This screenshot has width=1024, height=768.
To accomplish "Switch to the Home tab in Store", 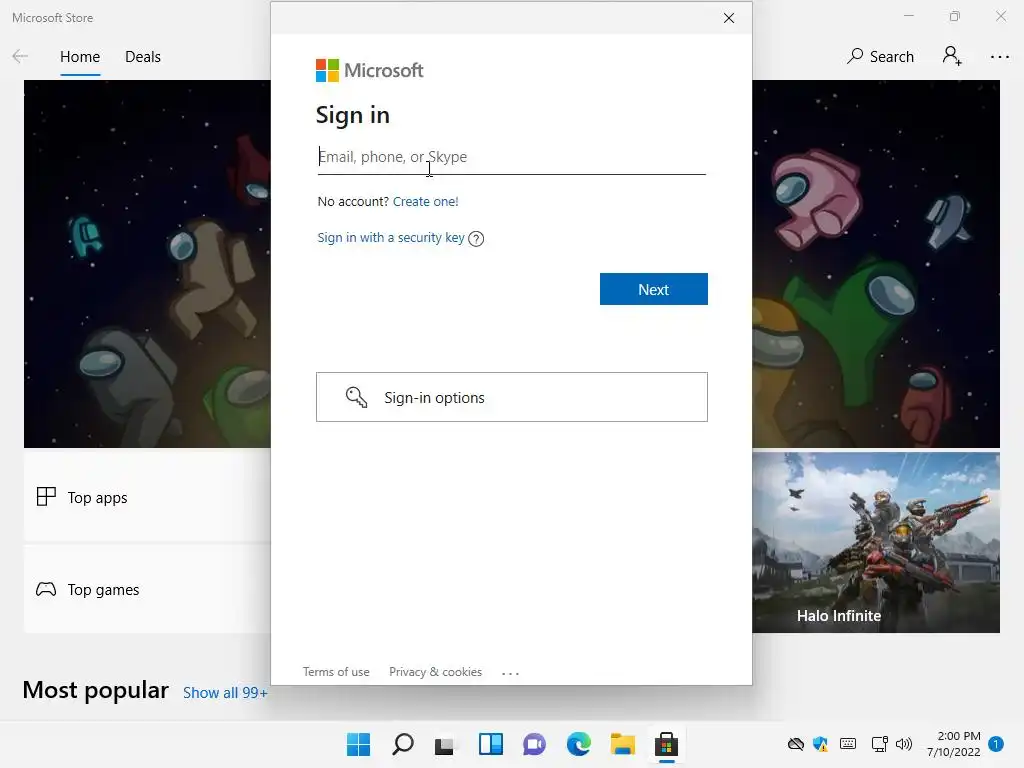I will coord(80,57).
